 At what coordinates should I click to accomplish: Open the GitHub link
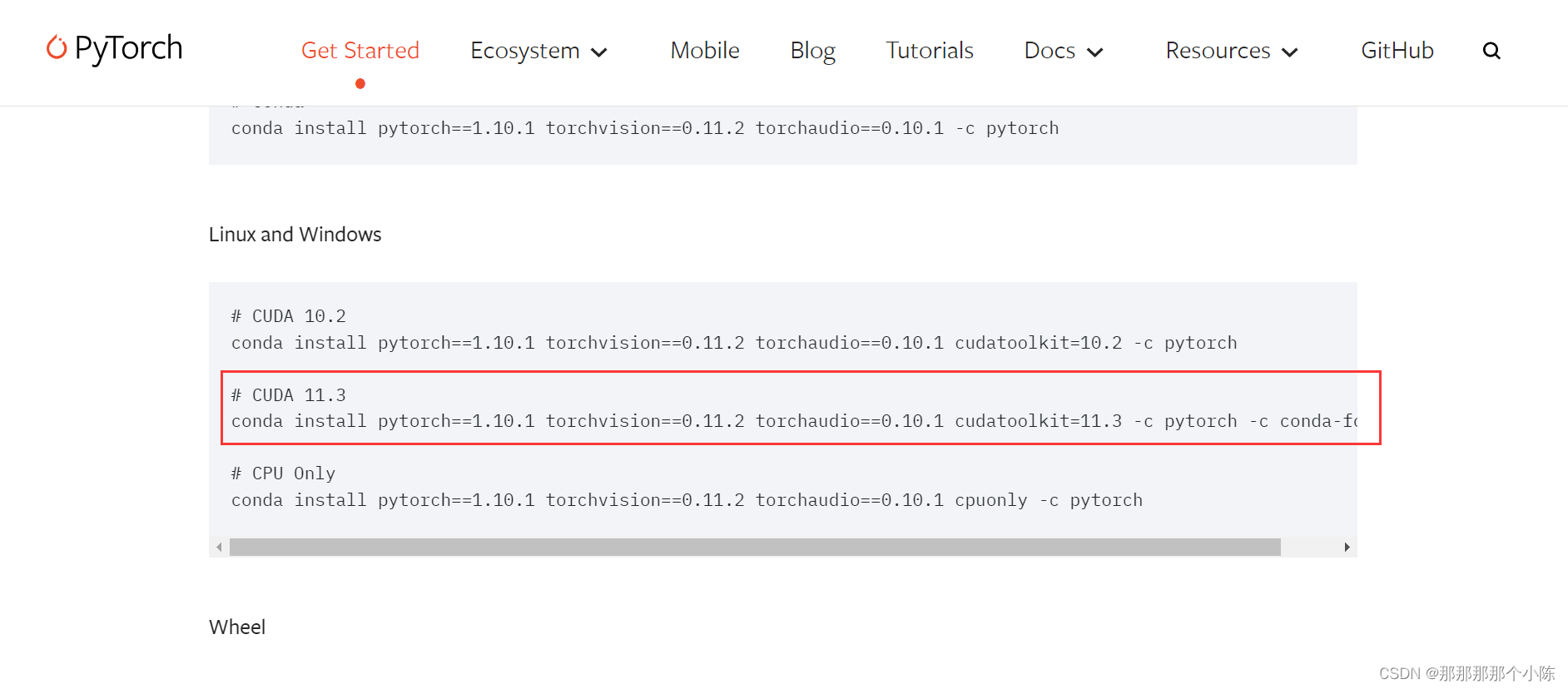1397,50
